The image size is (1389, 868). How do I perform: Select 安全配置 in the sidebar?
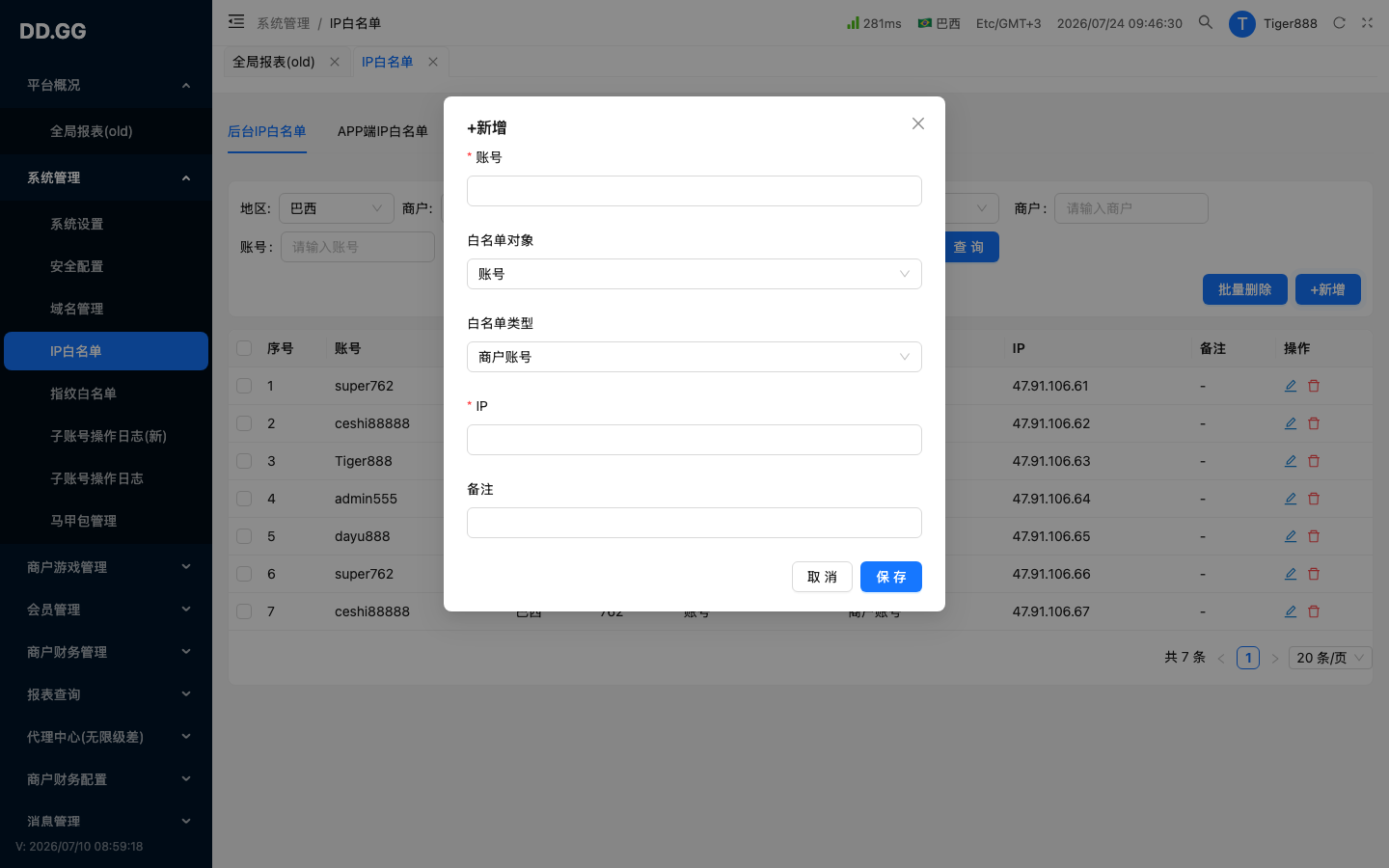(x=106, y=266)
